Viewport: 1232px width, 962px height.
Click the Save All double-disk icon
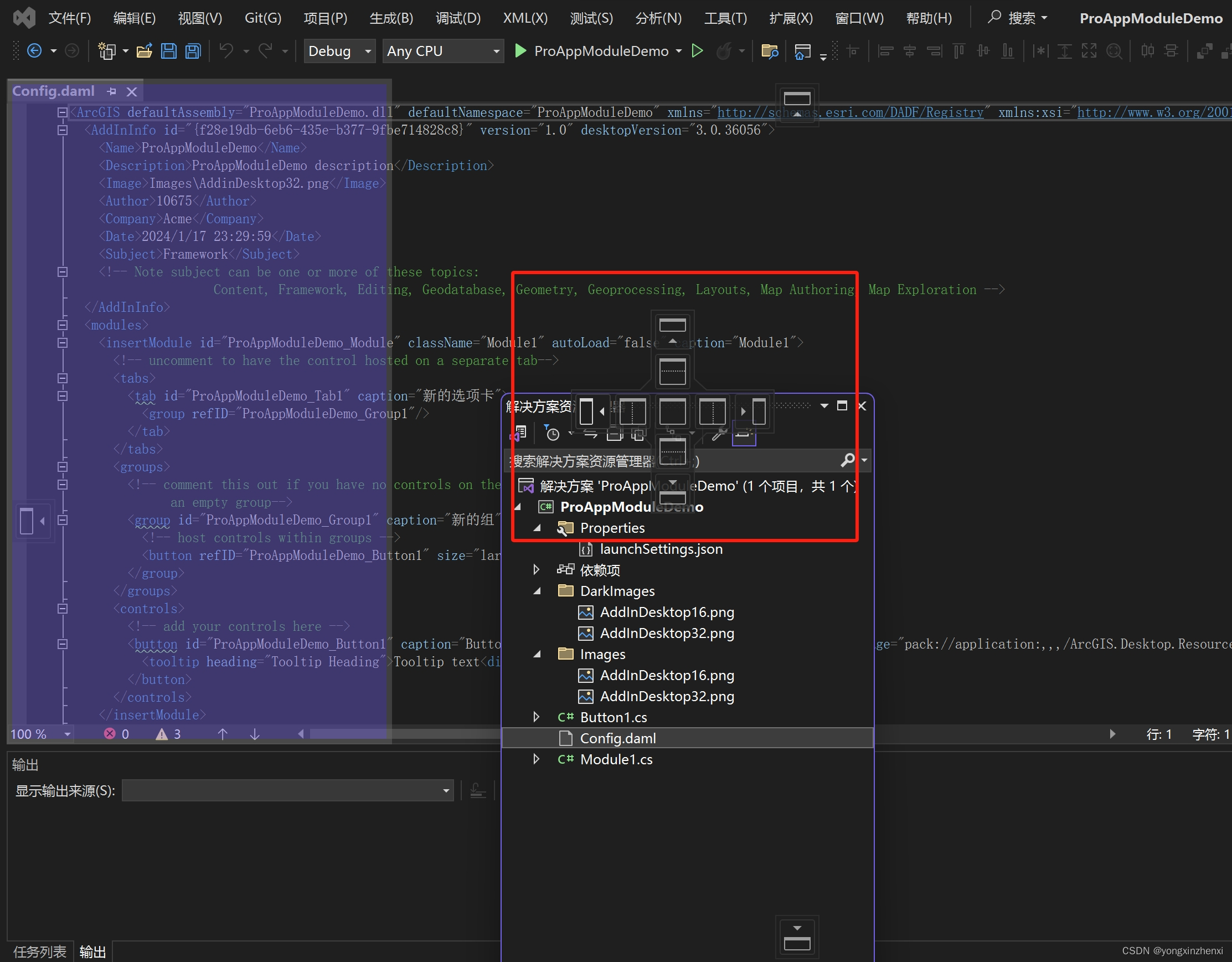193,52
